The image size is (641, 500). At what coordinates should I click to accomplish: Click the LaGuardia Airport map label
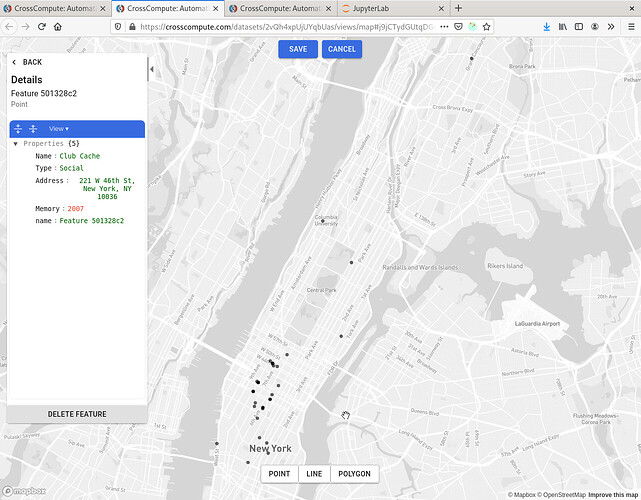(537, 323)
